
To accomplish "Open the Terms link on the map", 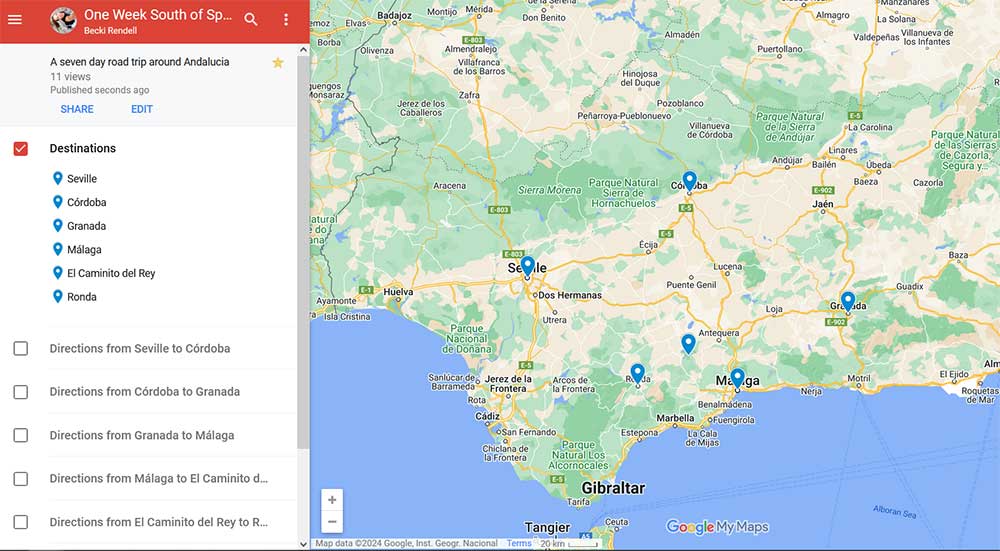I will point(518,543).
